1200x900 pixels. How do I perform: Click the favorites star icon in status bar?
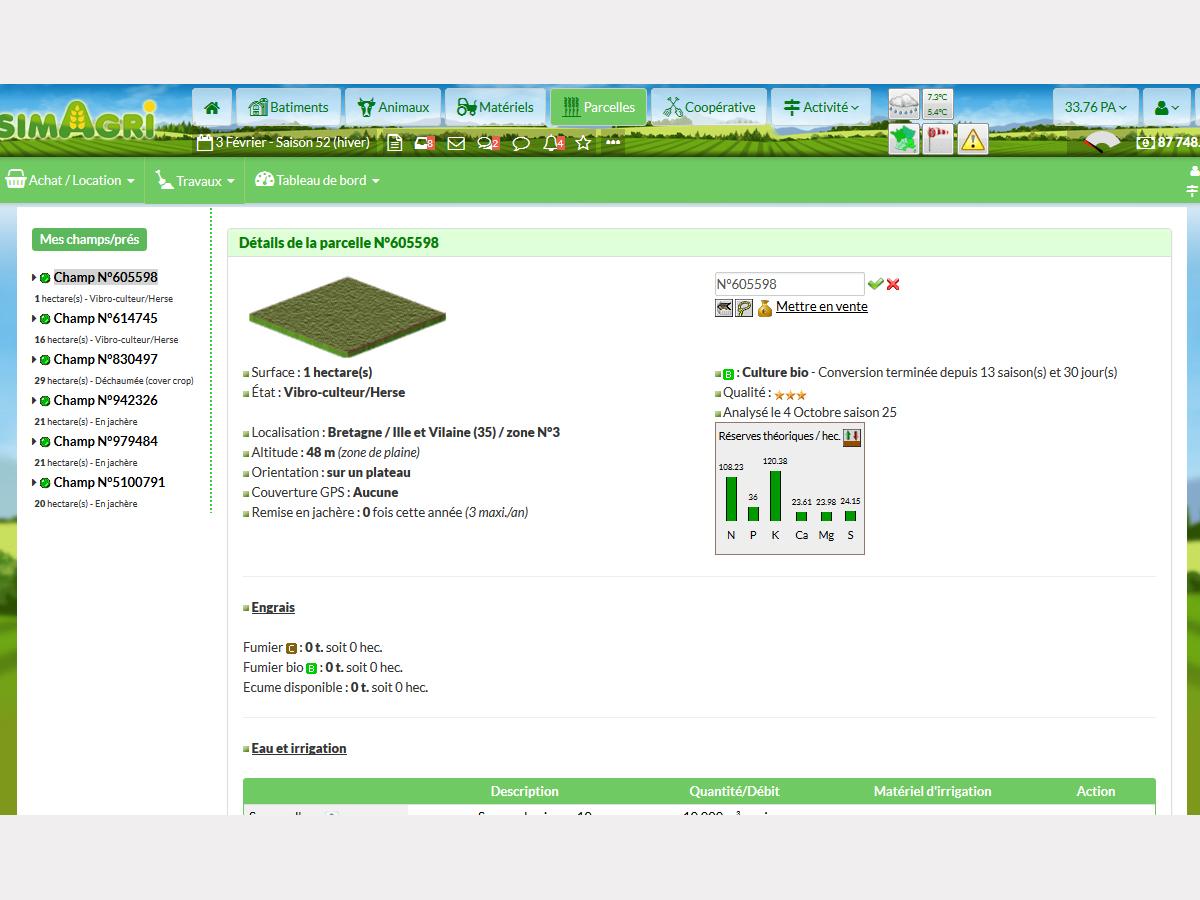point(583,143)
